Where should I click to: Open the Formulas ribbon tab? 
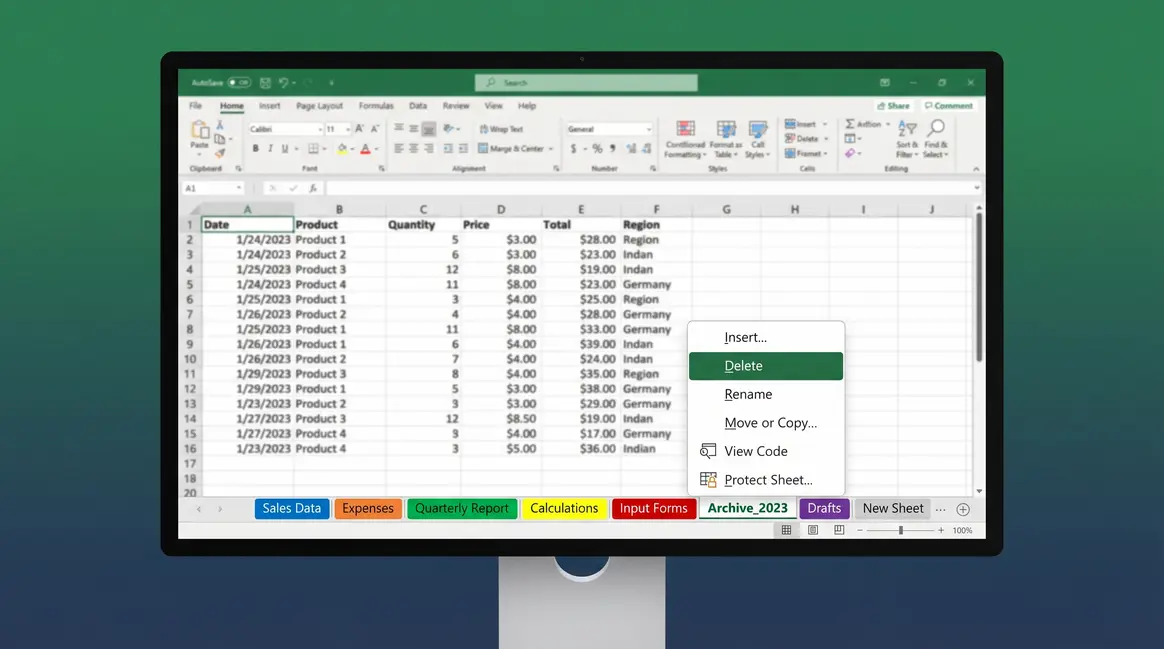coord(376,105)
